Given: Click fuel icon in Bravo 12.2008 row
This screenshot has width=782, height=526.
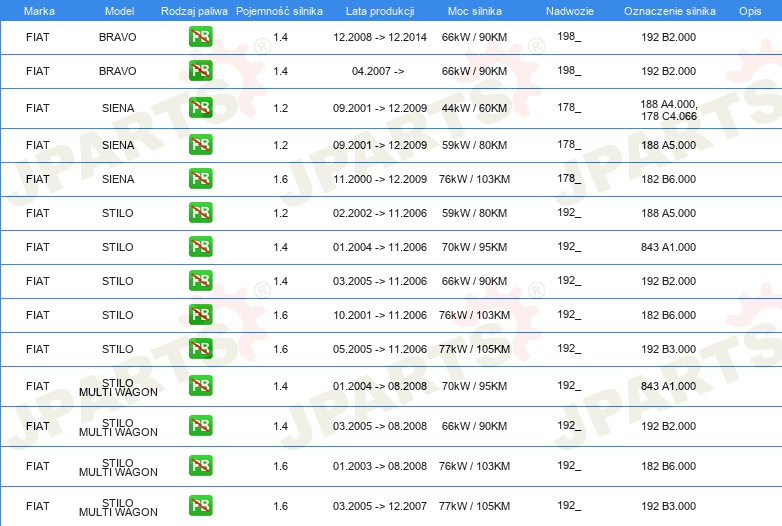Looking at the screenshot, I should [x=200, y=37].
